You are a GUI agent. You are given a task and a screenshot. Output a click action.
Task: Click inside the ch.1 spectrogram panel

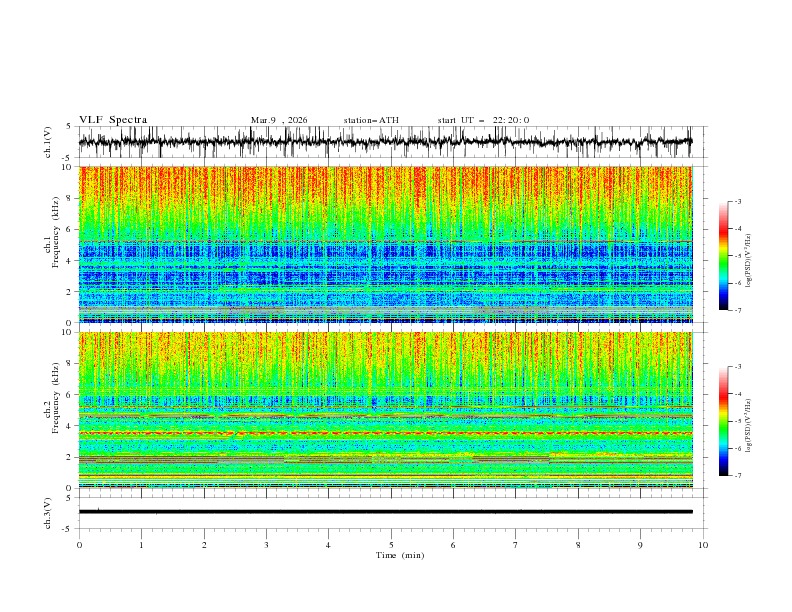click(x=386, y=244)
